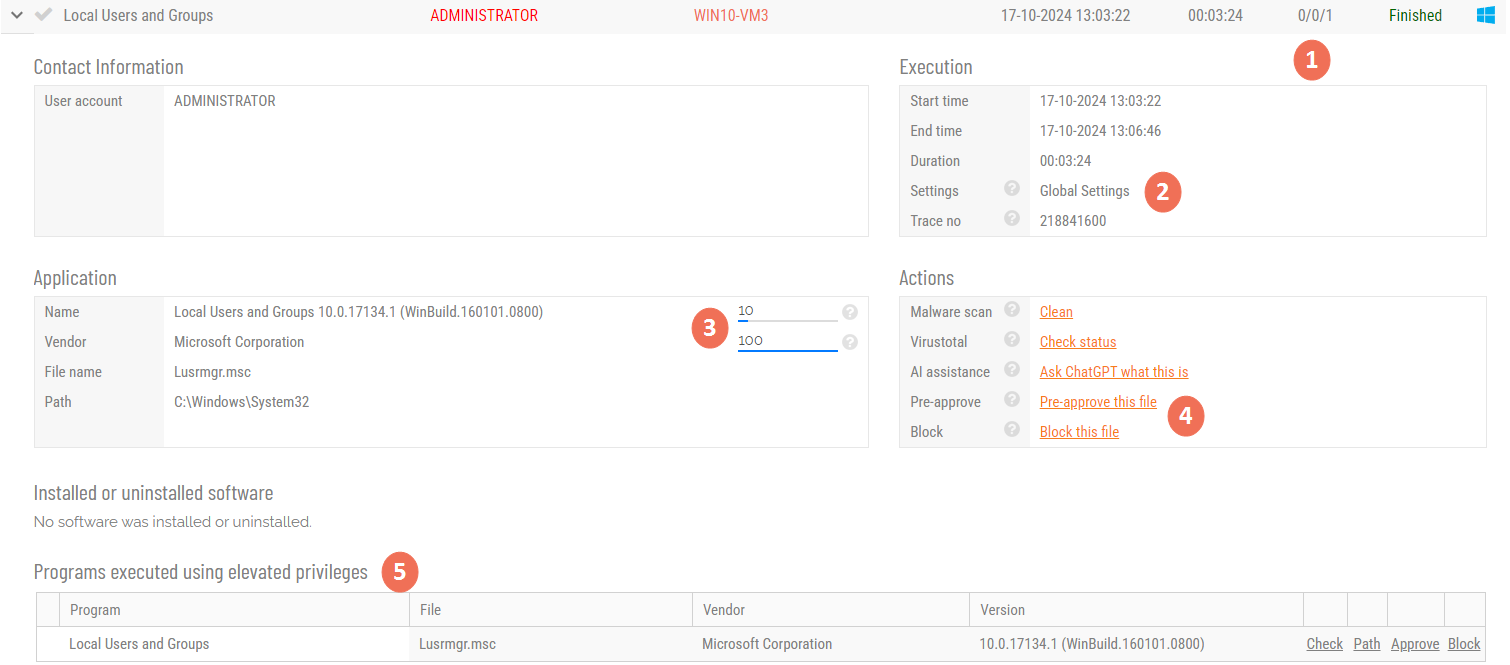The image size is (1510, 665).
Task: Click Microsoft Corporation in the Application panel
Action: [x=239, y=342]
